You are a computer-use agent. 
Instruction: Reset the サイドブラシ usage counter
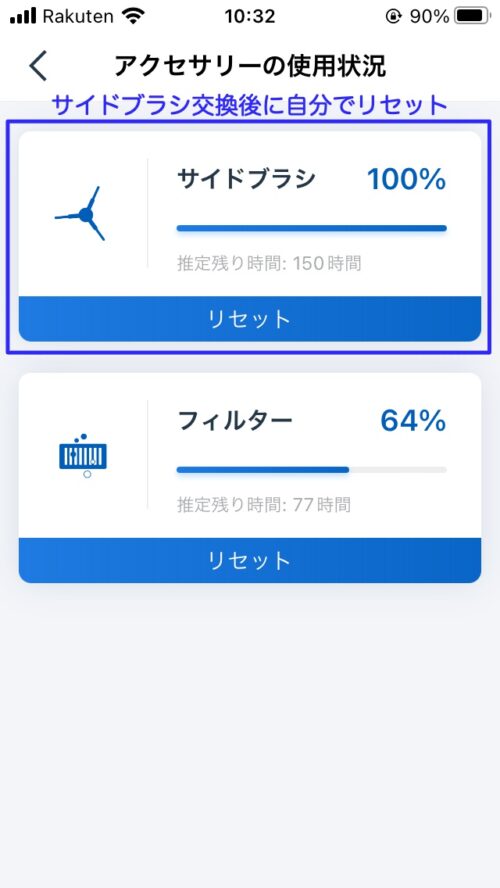[x=250, y=319]
